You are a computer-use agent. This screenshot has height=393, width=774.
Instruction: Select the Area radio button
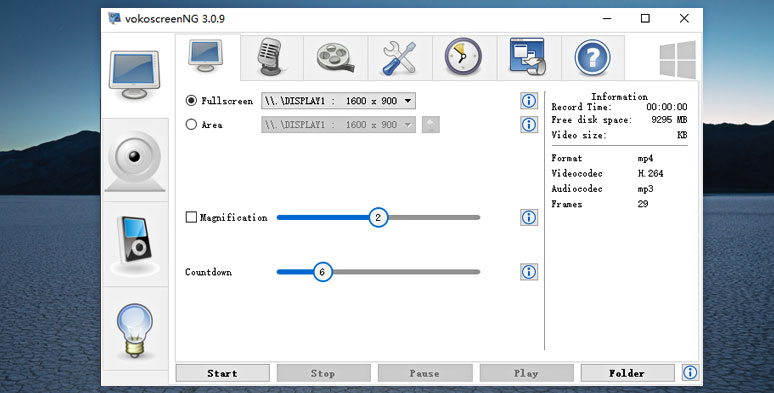(x=191, y=124)
